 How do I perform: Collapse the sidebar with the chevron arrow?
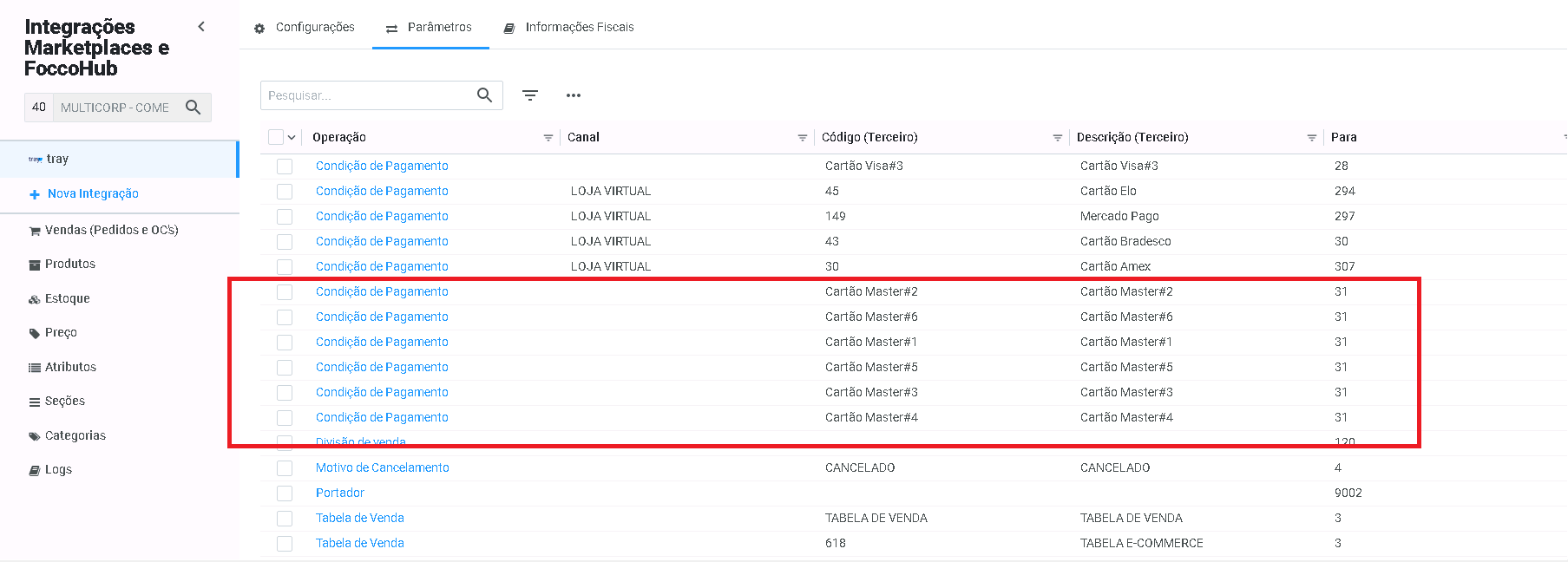coord(201,27)
